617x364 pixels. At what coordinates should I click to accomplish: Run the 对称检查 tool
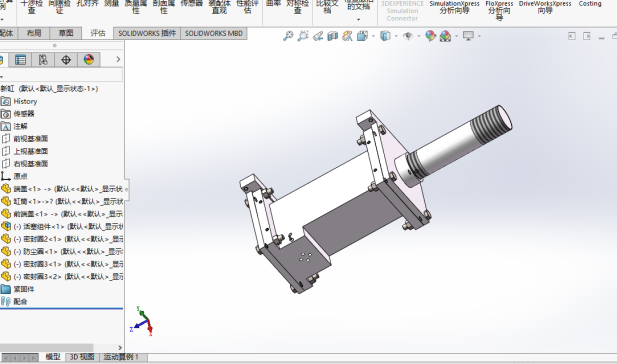pos(297,7)
